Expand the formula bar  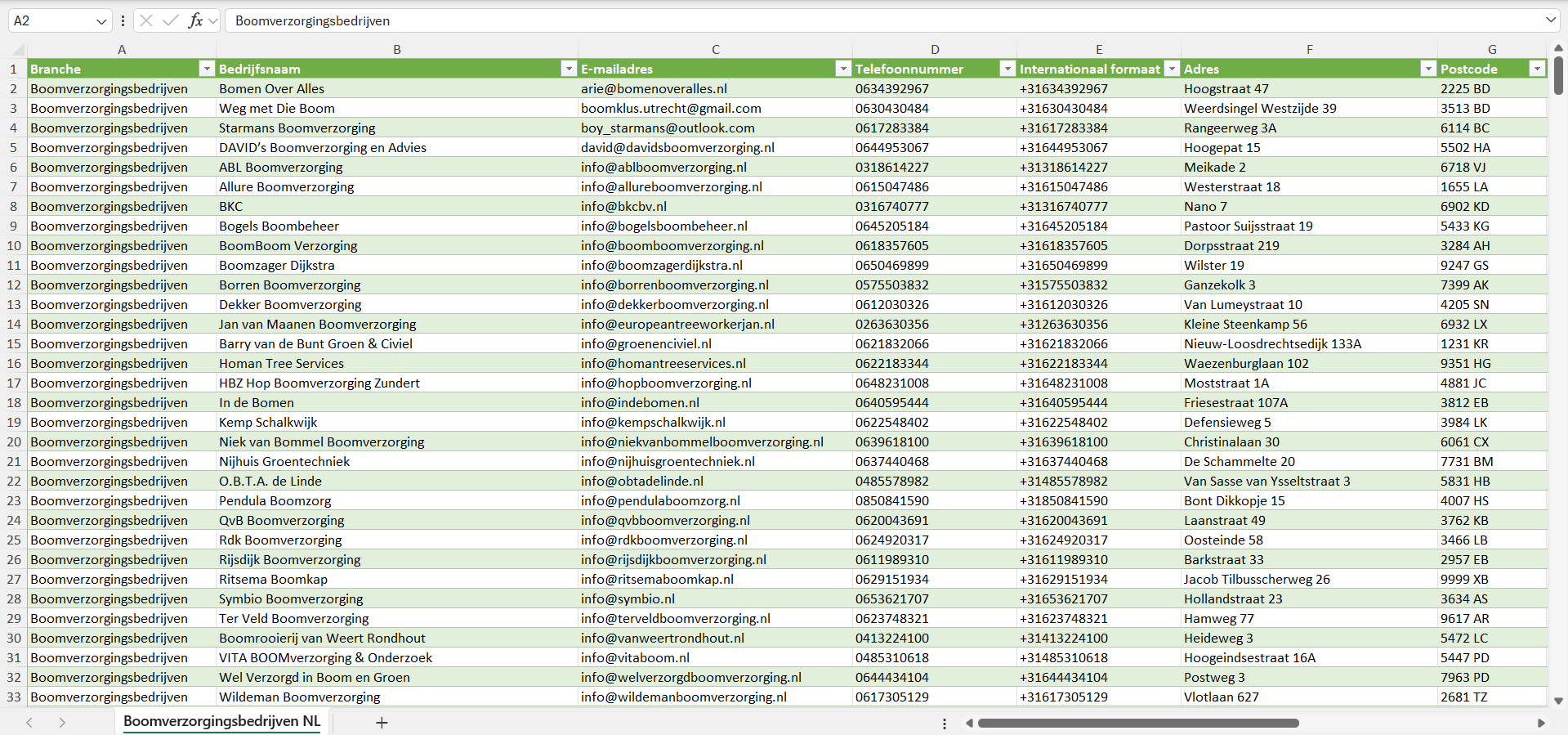coord(1550,20)
